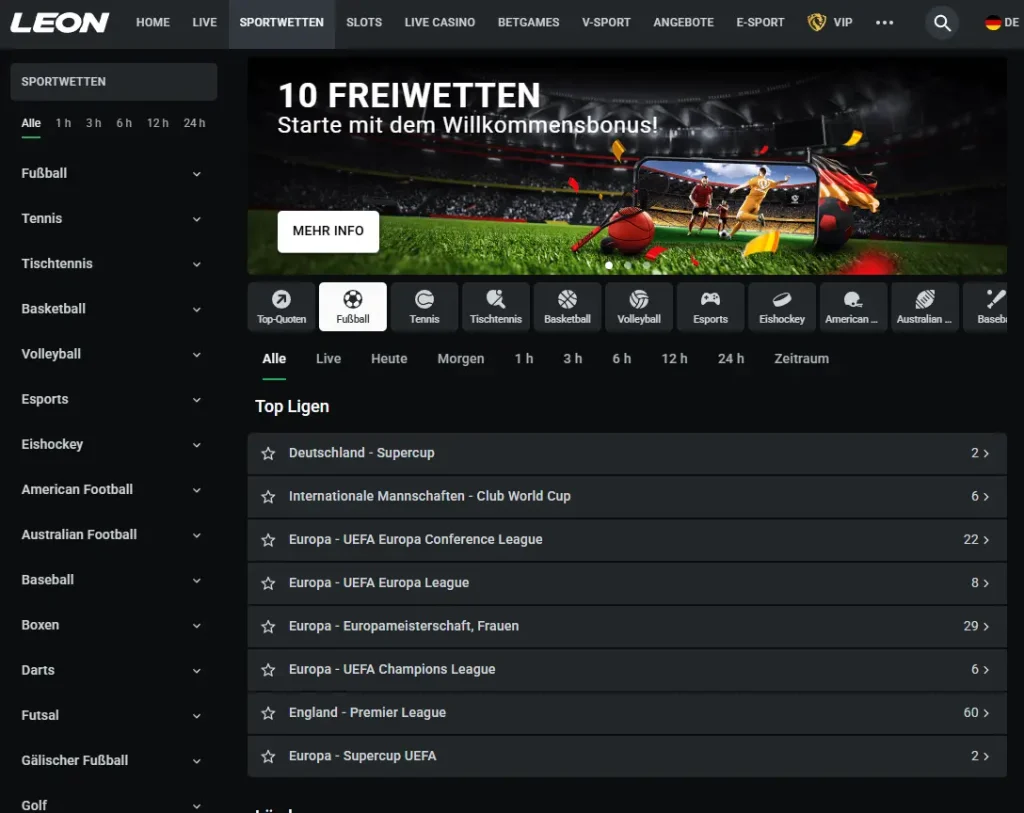This screenshot has height=813, width=1024.
Task: Expand Volleyball in the sidebar
Action: click(x=197, y=355)
